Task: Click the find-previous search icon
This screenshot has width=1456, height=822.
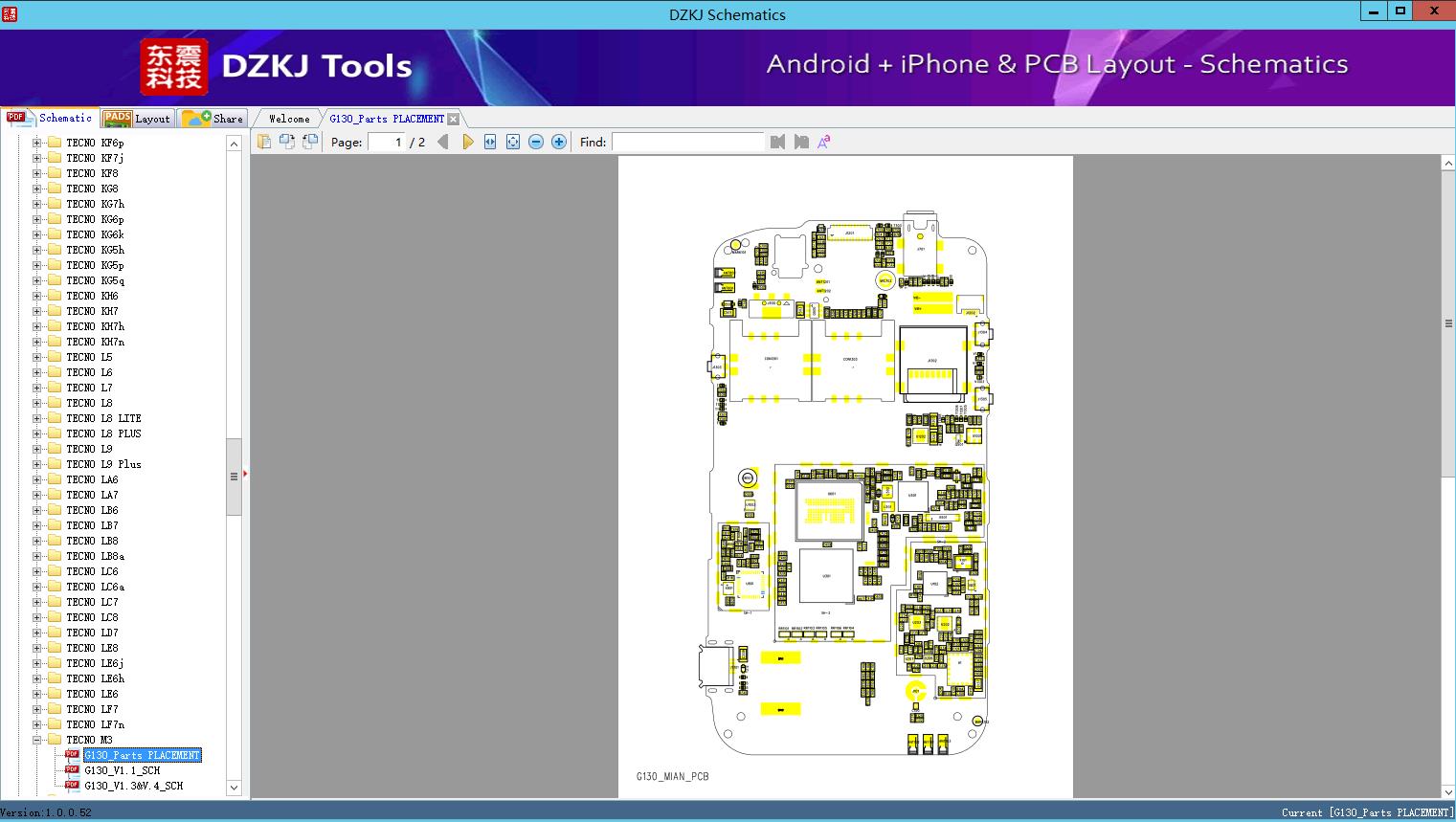Action: [779, 141]
